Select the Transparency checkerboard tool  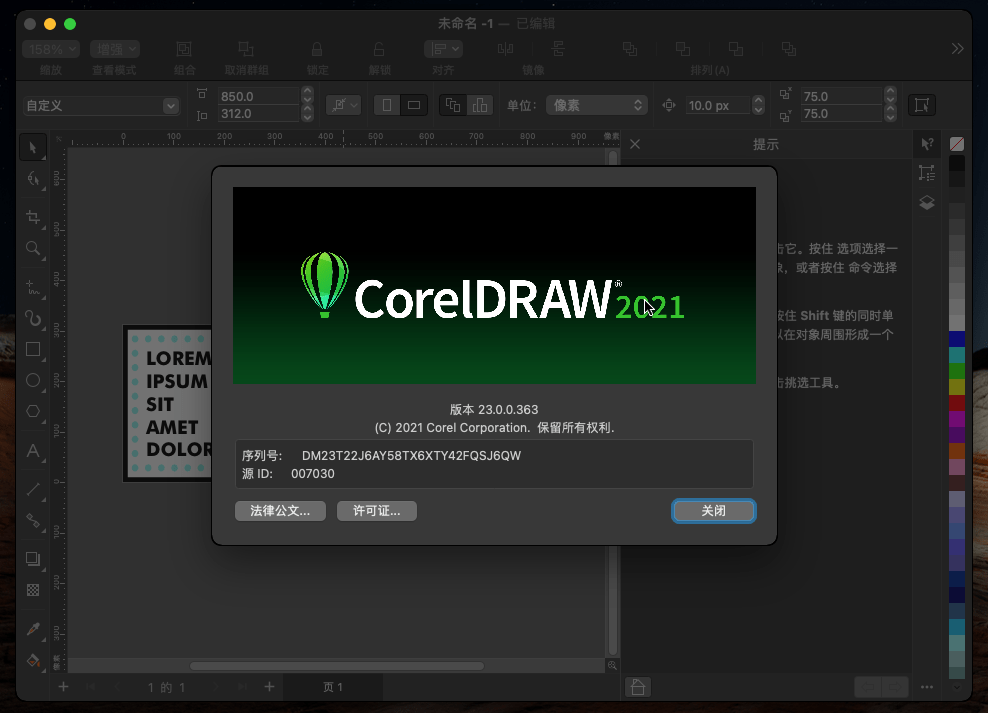[x=33, y=590]
